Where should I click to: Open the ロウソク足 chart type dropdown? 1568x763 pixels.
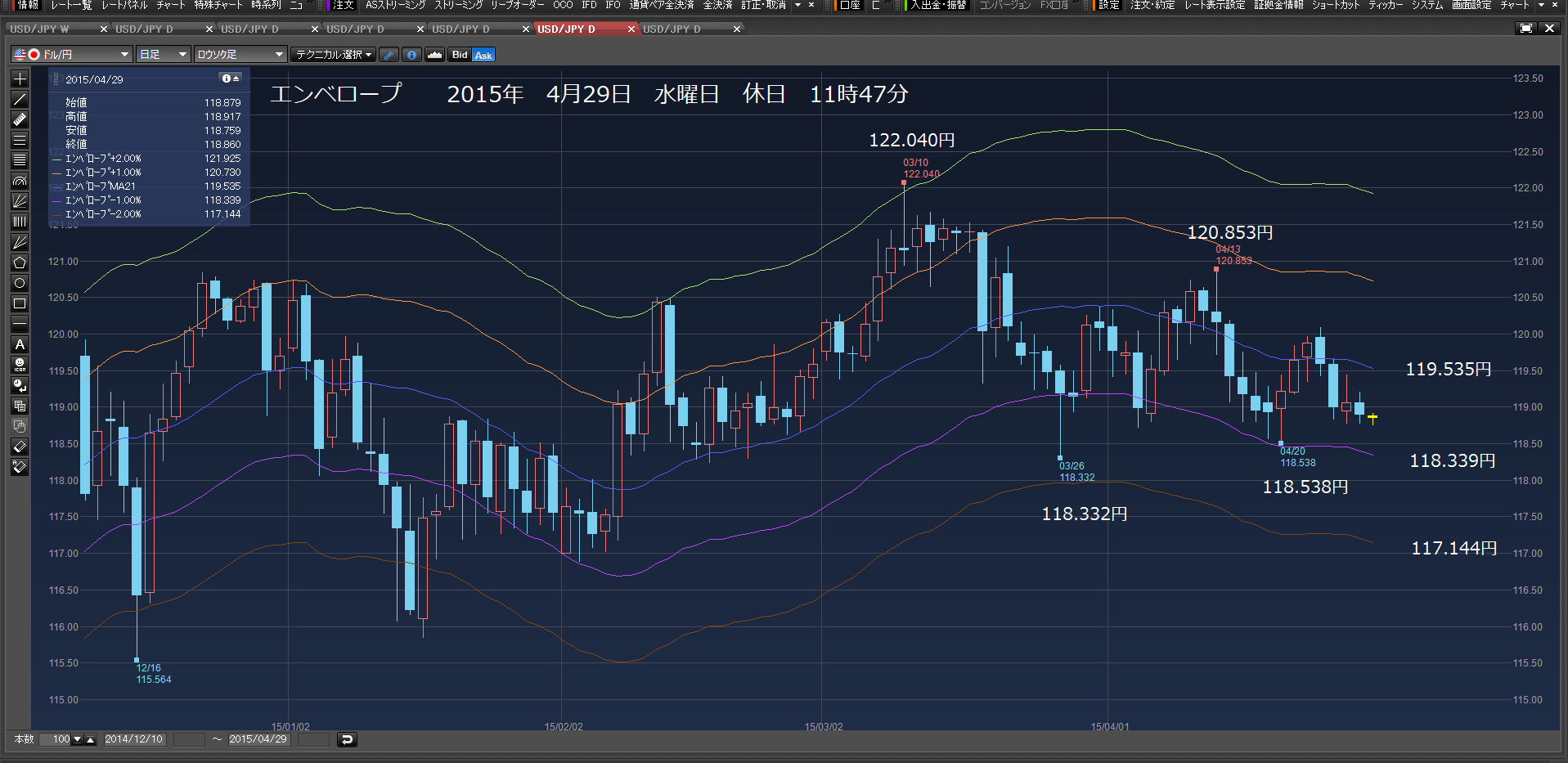[x=240, y=55]
